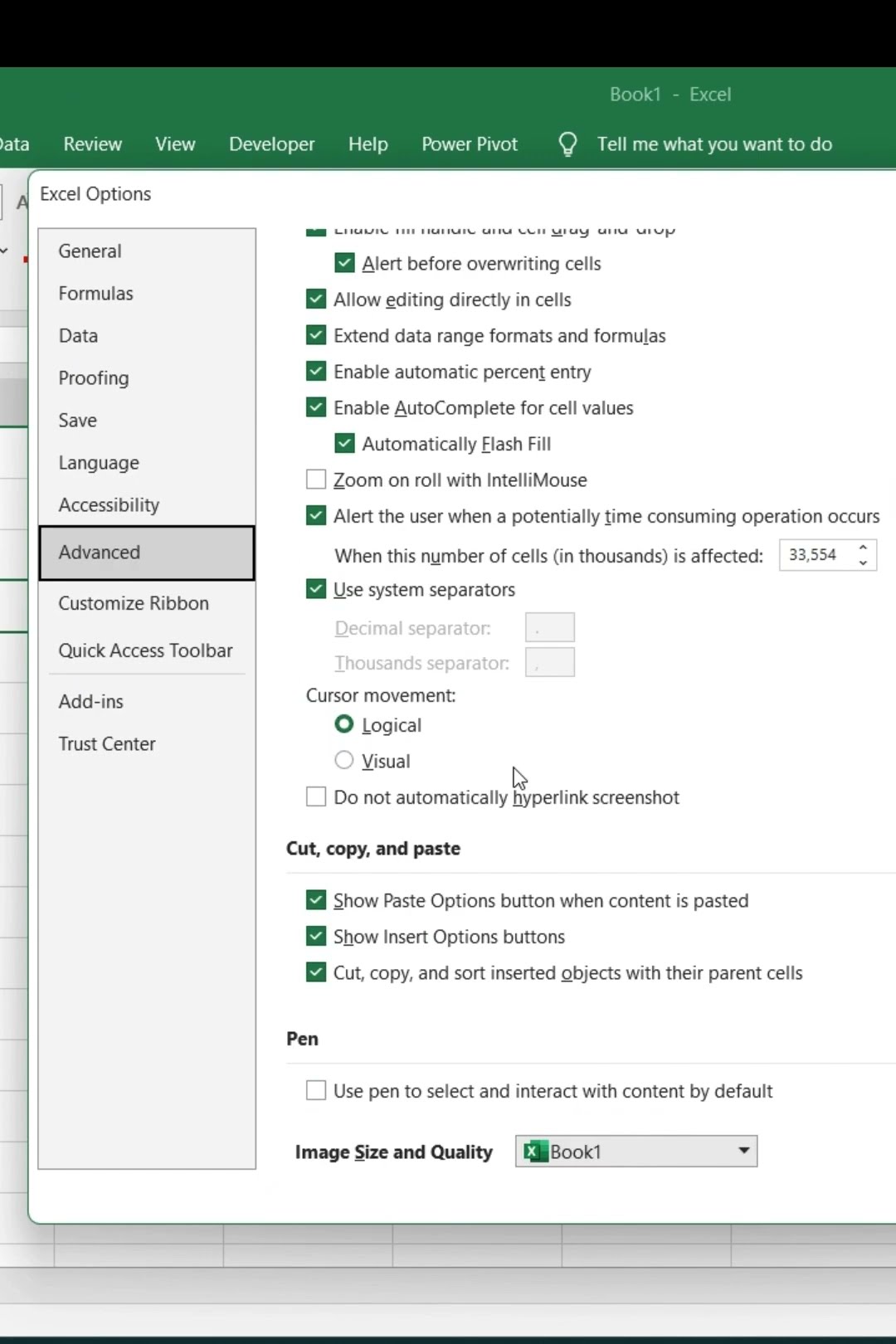Open the Trust Center category
The image size is (896, 1344).
pyautogui.click(x=107, y=744)
